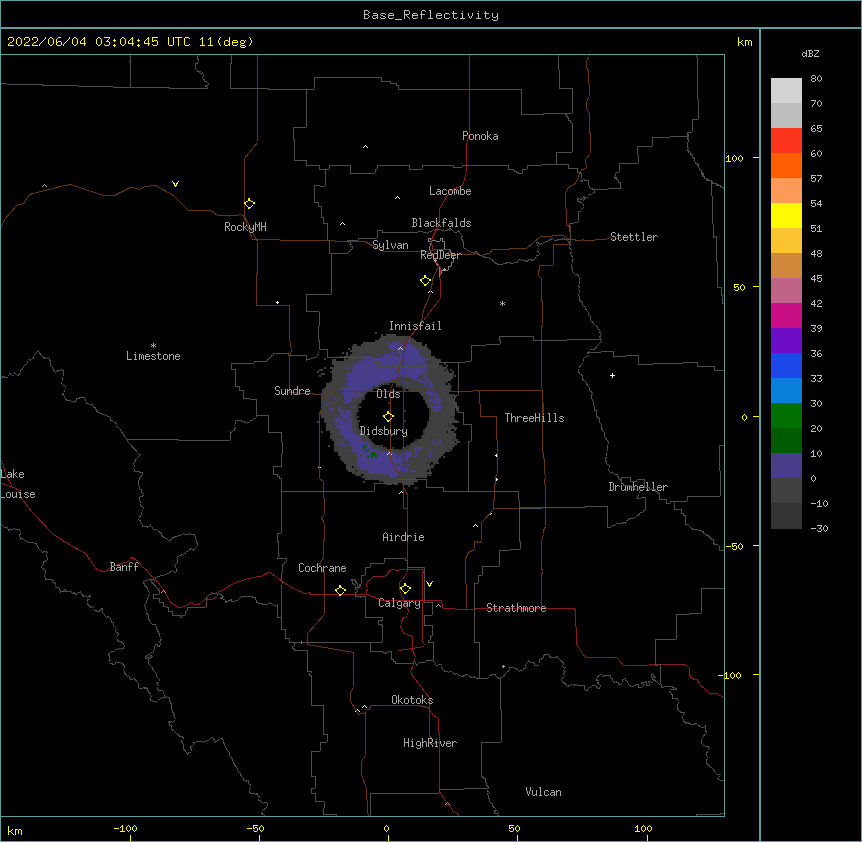Click the Cochrane town label
Viewport: 862px width, 842px height.
coord(322,568)
